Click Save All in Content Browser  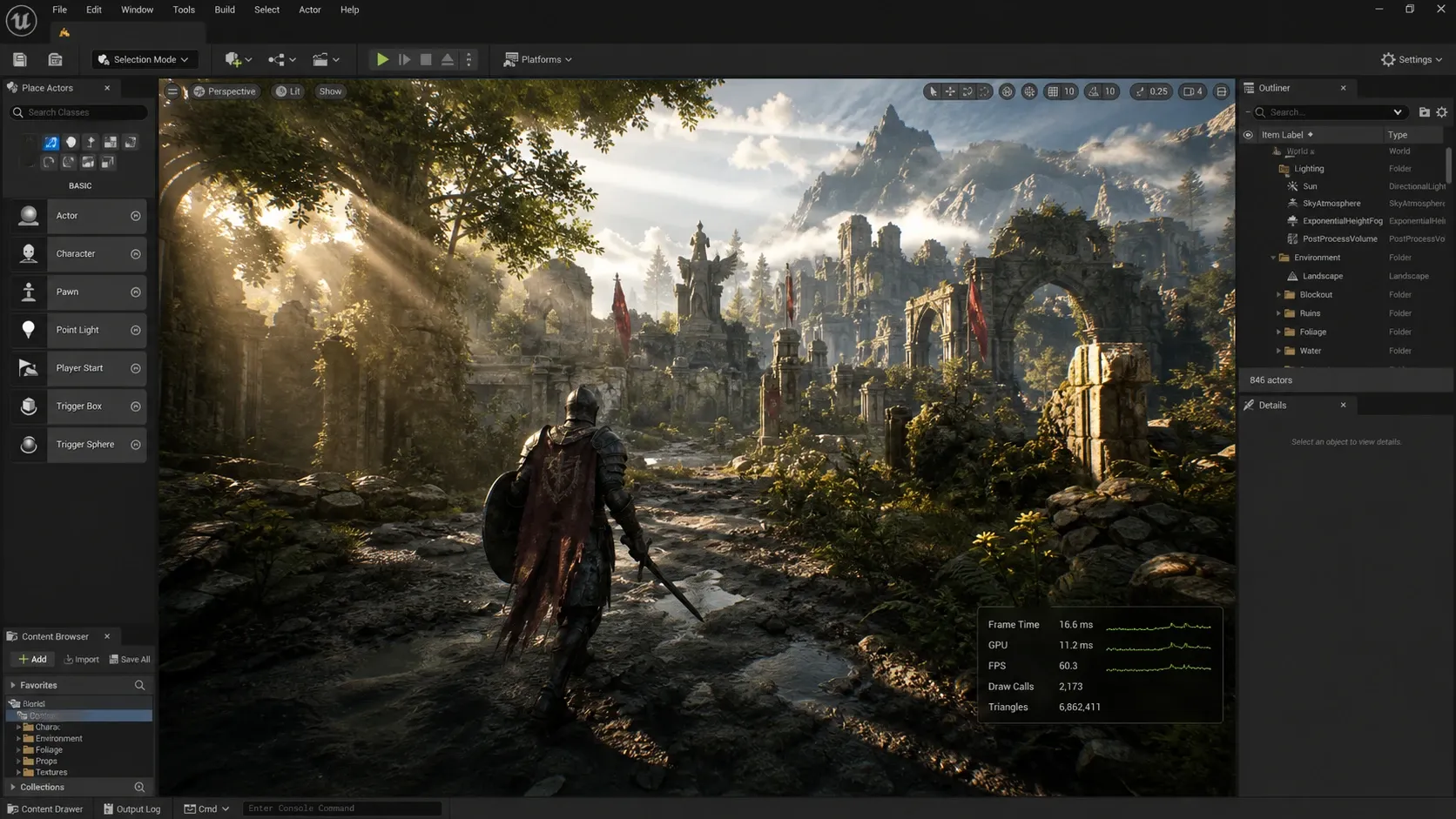click(130, 660)
